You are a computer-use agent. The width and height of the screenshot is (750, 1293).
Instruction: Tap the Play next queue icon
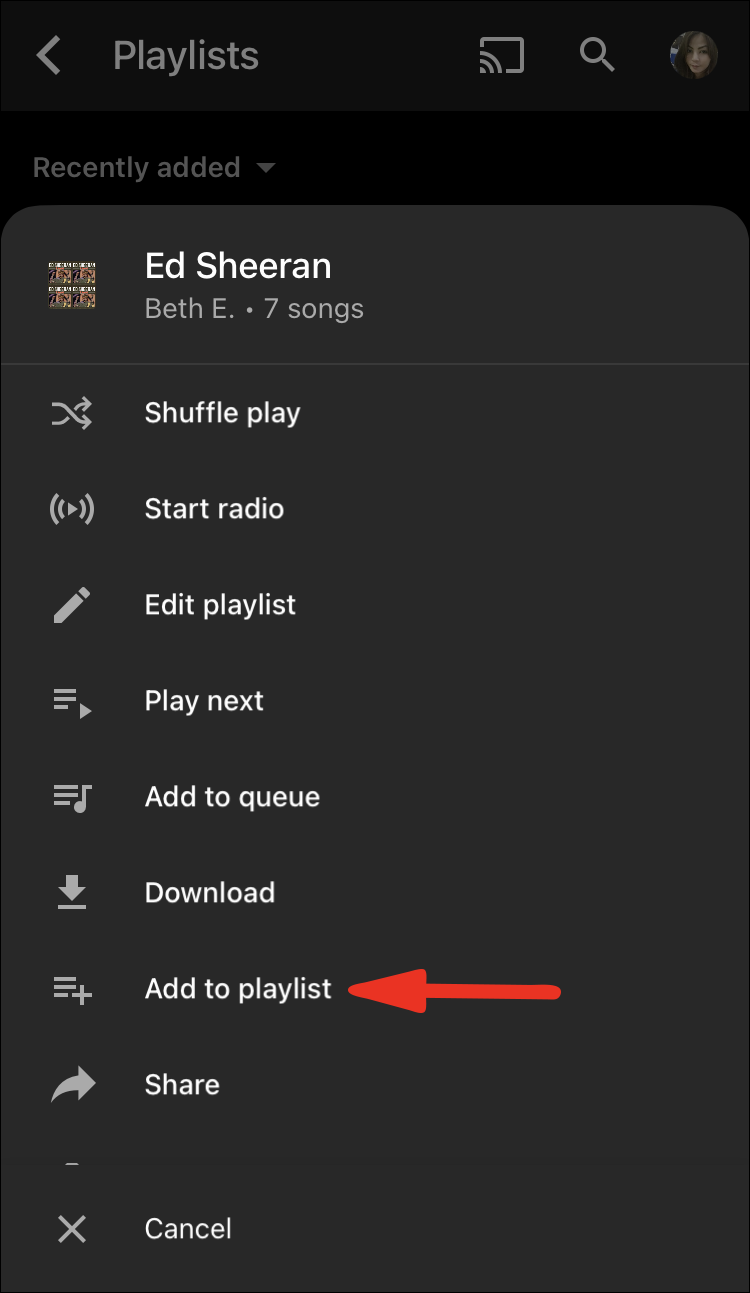coord(72,701)
